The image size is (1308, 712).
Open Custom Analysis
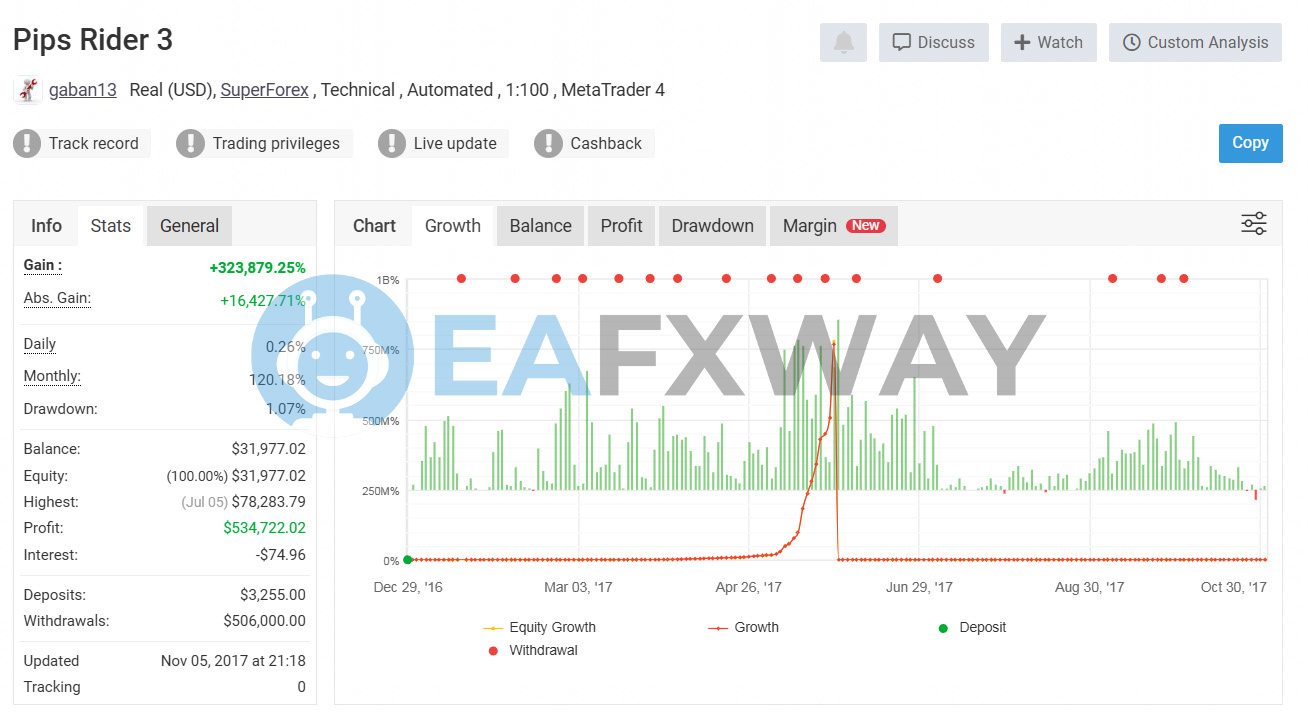pyautogui.click(x=1195, y=43)
